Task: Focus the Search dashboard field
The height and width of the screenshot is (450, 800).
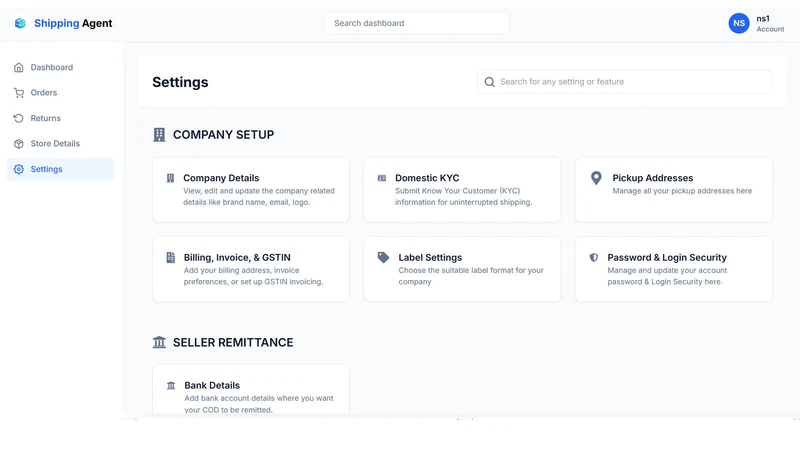Action: (x=417, y=23)
